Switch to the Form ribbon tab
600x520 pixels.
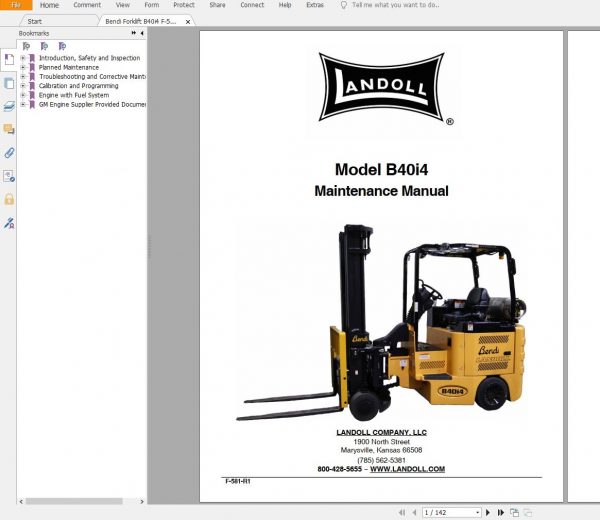coord(152,5)
